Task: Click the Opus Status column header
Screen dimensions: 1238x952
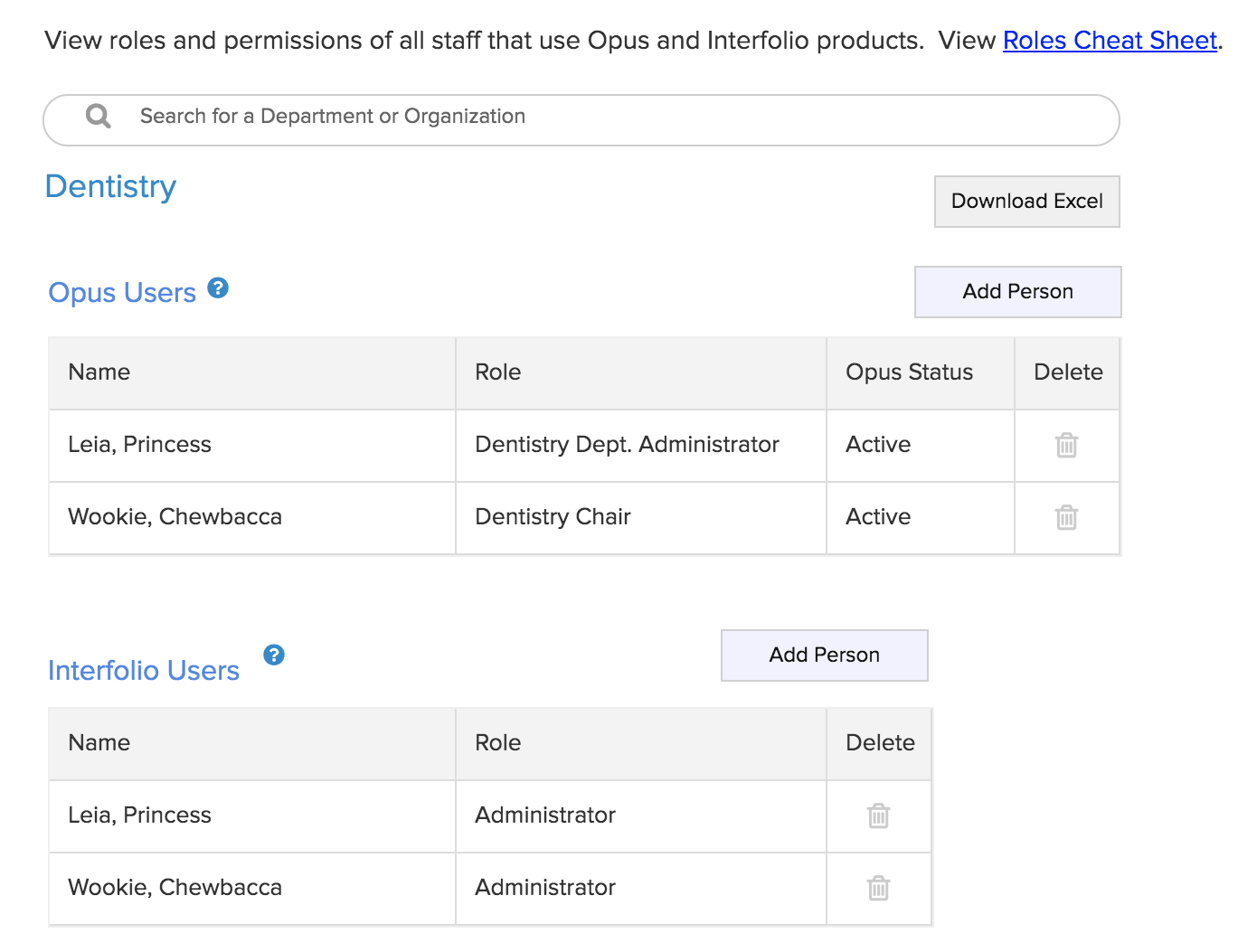Action: [x=909, y=372]
